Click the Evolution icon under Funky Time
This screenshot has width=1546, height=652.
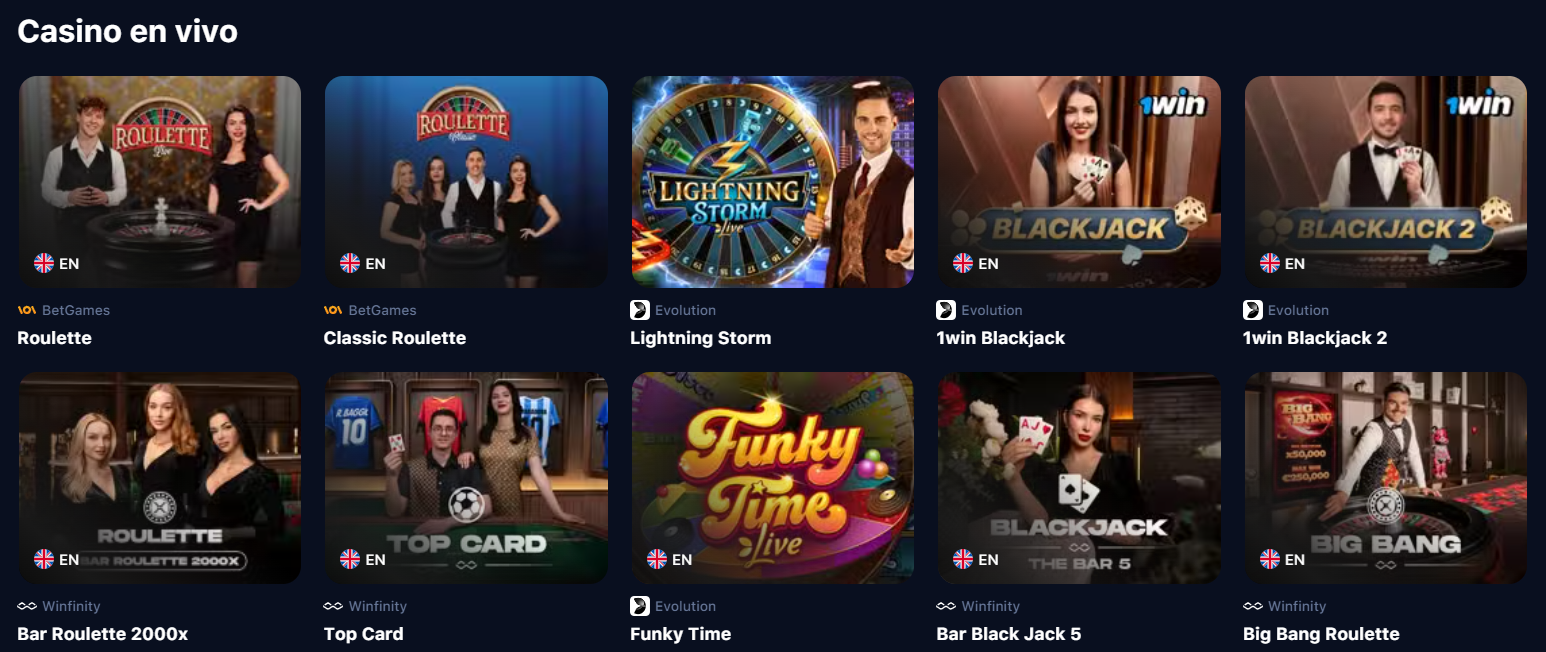[x=640, y=606]
